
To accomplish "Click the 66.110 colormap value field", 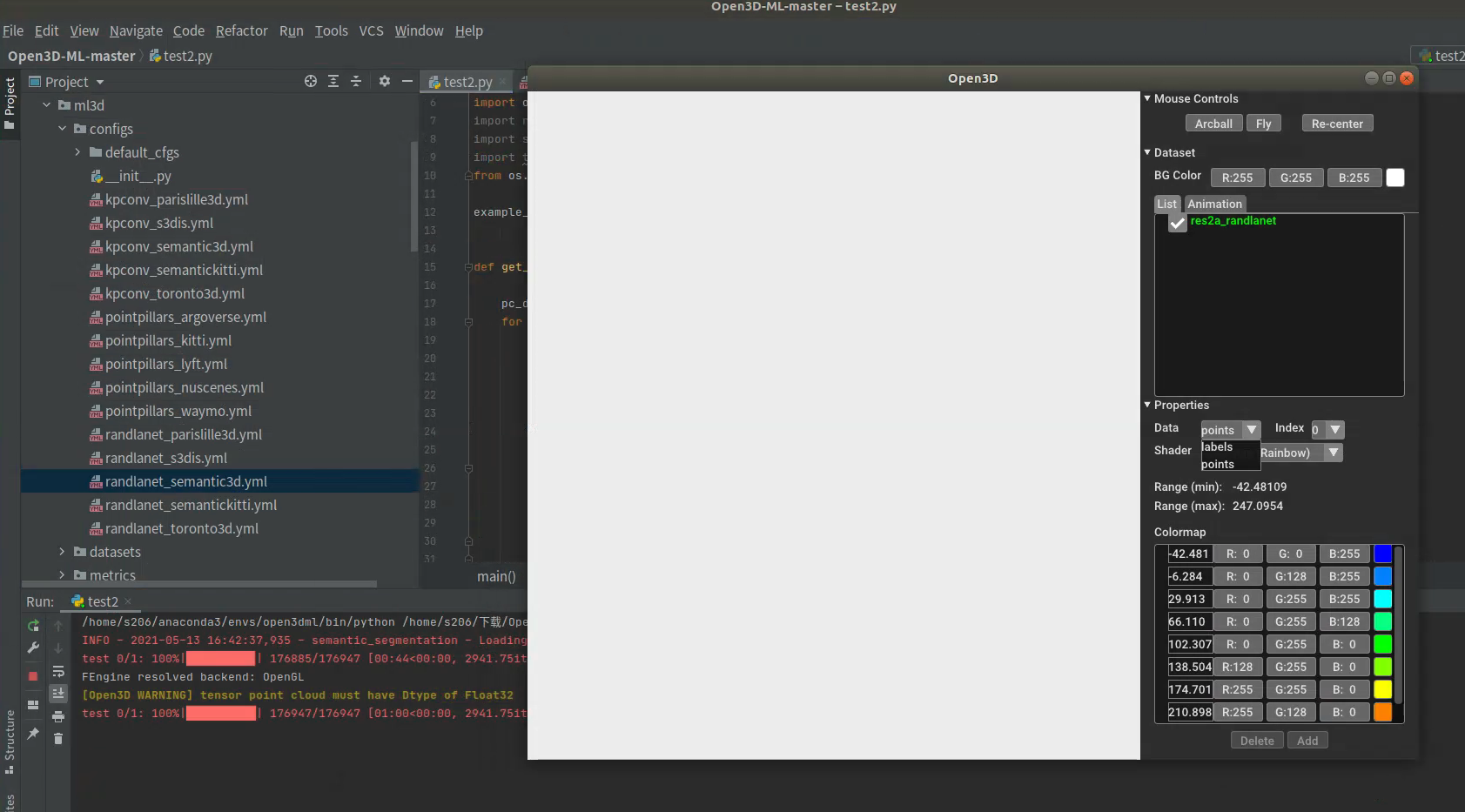I will [x=1189, y=621].
